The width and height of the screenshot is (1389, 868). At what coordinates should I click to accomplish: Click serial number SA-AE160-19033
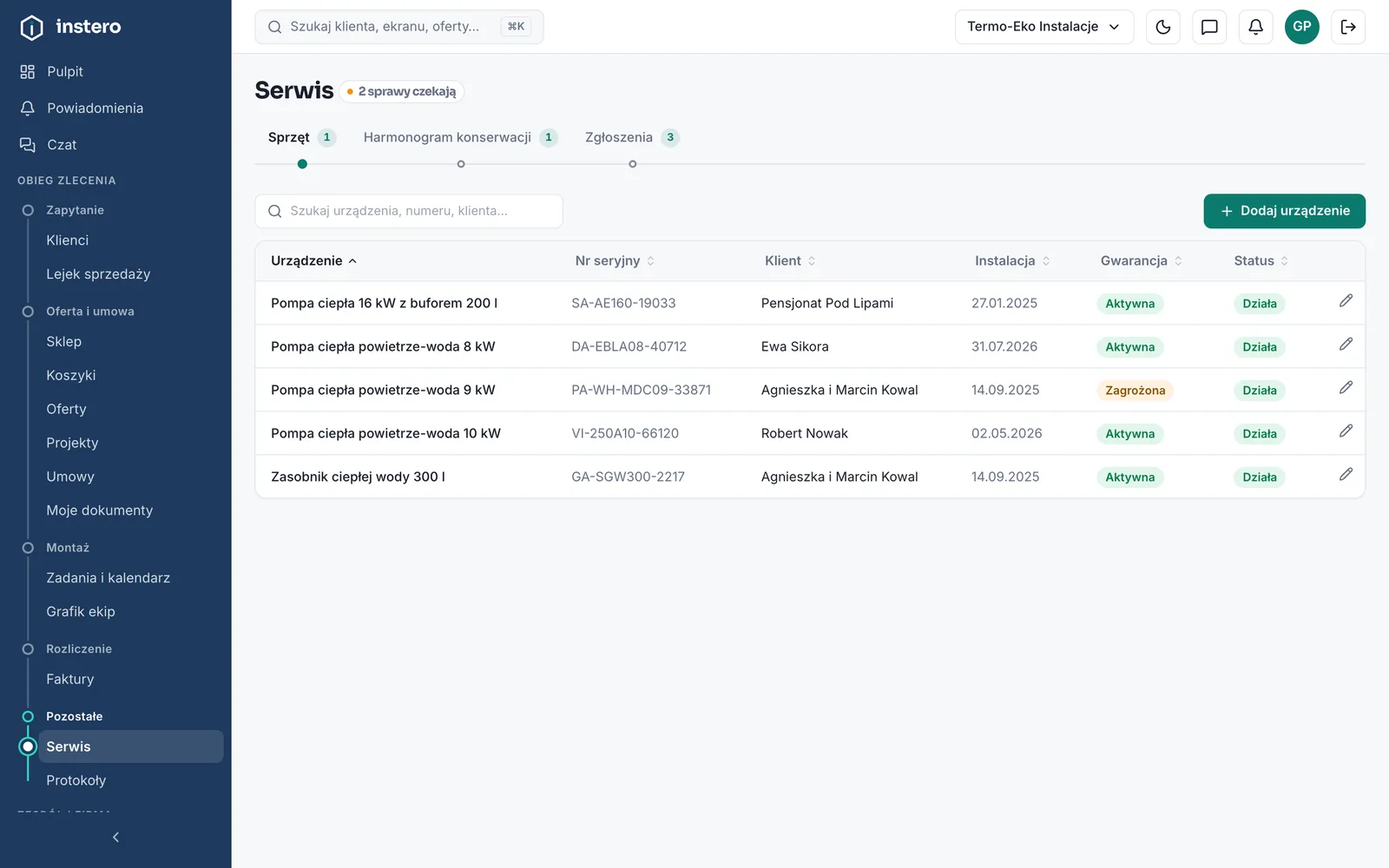click(623, 303)
